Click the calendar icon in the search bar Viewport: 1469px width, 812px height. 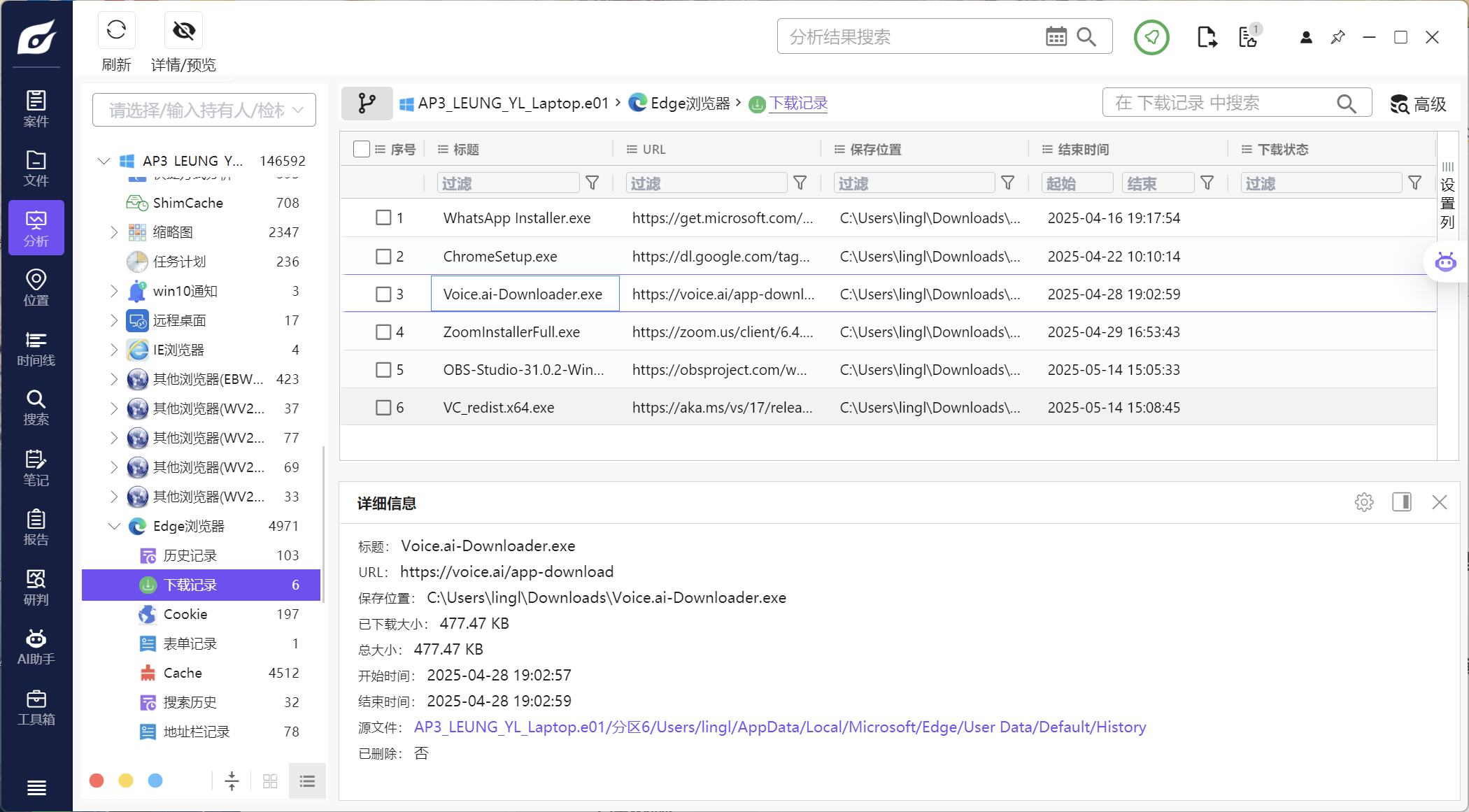click(1056, 36)
